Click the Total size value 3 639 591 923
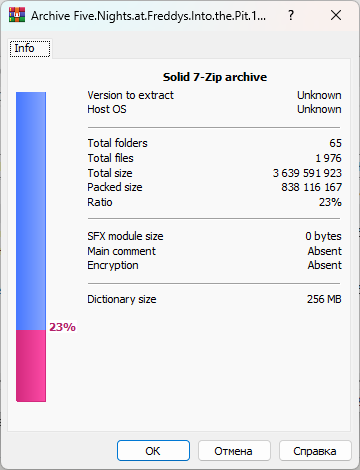Image resolution: width=360 pixels, height=470 pixels. coord(307,173)
